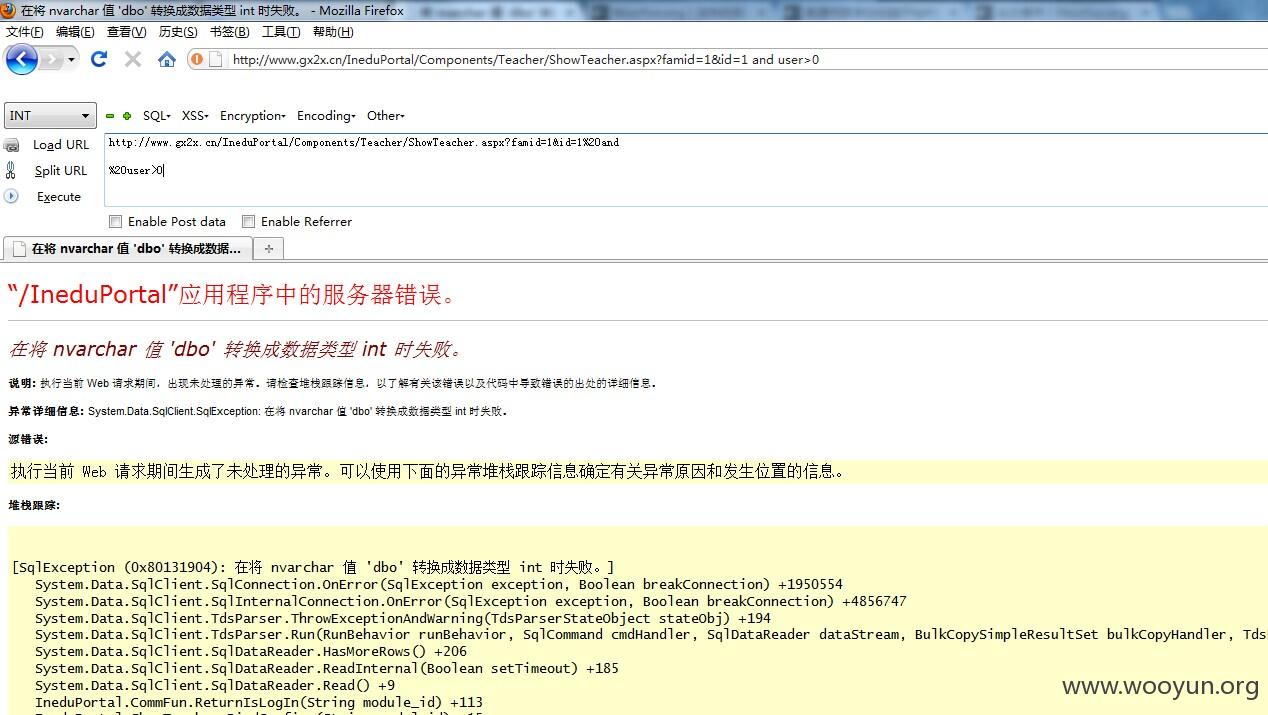Click the 异常详细信息 line with System.Data.SqlClient.SqlException
1268x715 pixels.
point(258,411)
